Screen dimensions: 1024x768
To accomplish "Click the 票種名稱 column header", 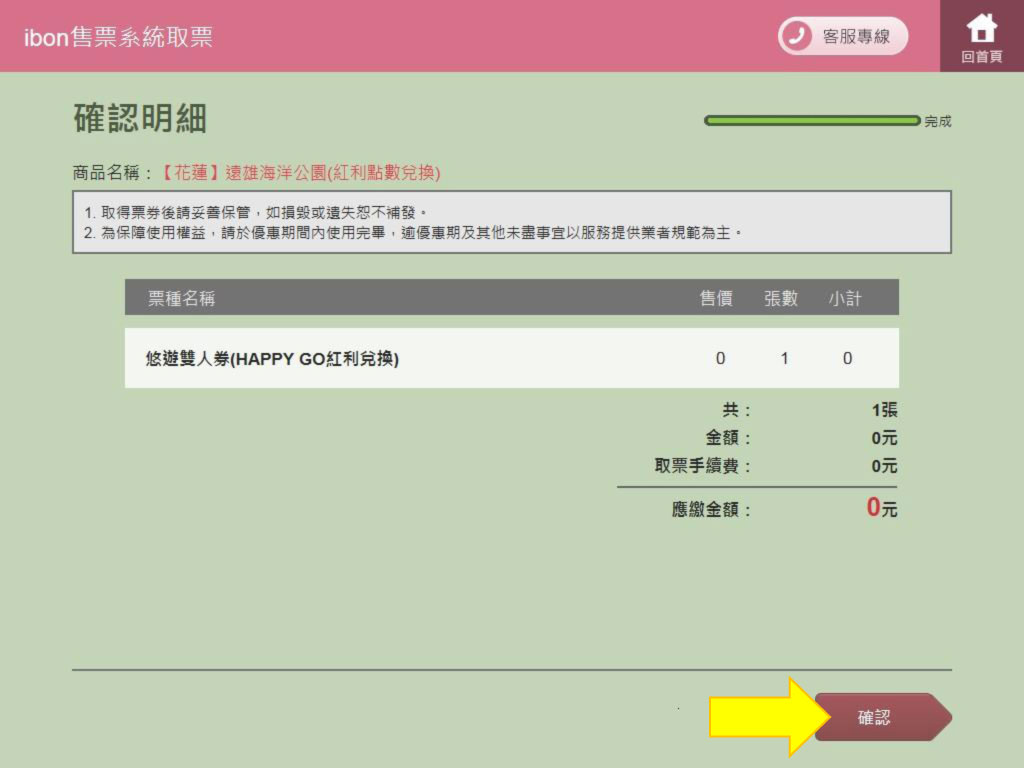I will 182,298.
